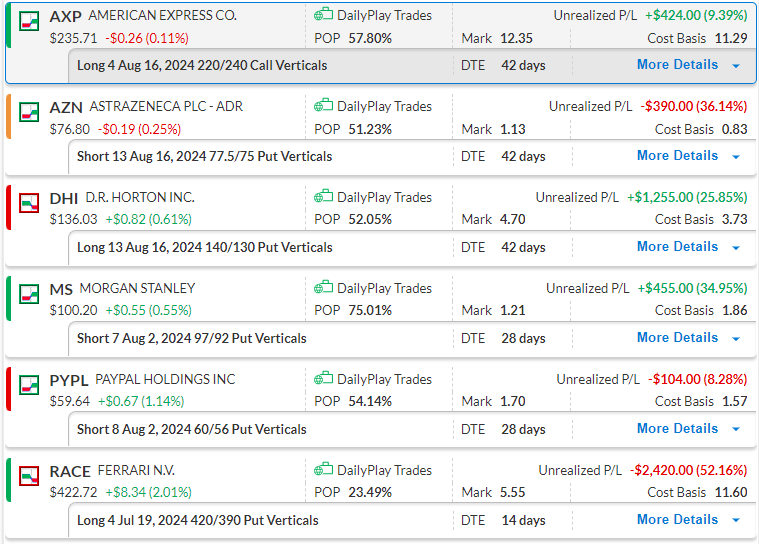
Task: Click AXP price $235.71
Action: click(73, 38)
